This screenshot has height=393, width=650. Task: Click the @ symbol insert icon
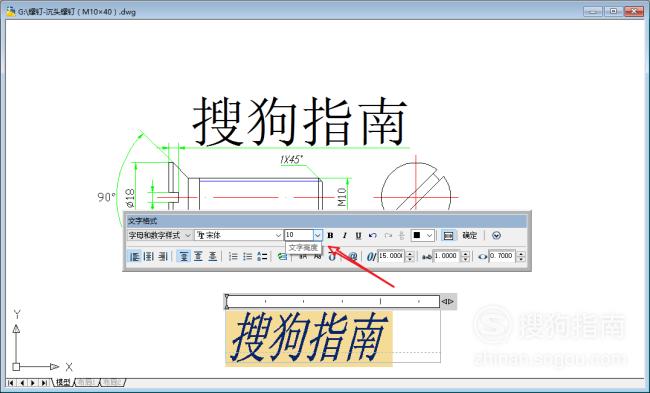click(353, 257)
